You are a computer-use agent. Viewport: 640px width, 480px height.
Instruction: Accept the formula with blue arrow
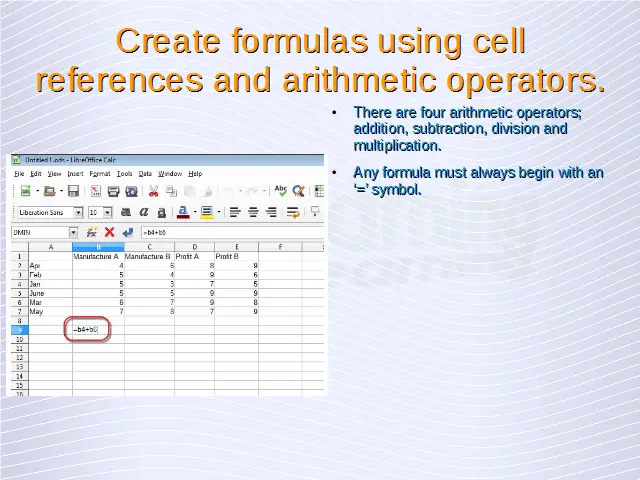(126, 232)
